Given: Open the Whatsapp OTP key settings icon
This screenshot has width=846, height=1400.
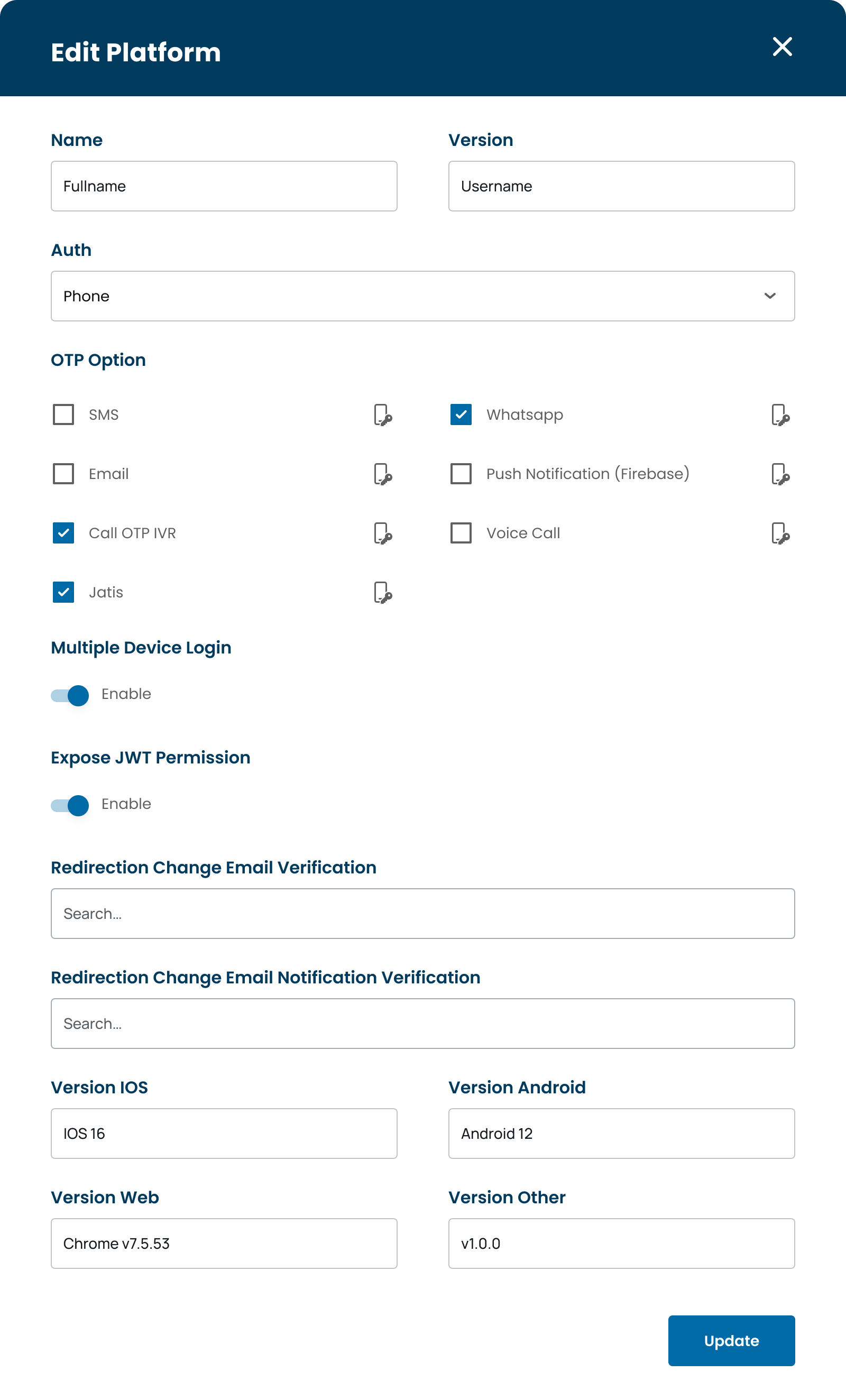Looking at the screenshot, I should click(x=780, y=415).
